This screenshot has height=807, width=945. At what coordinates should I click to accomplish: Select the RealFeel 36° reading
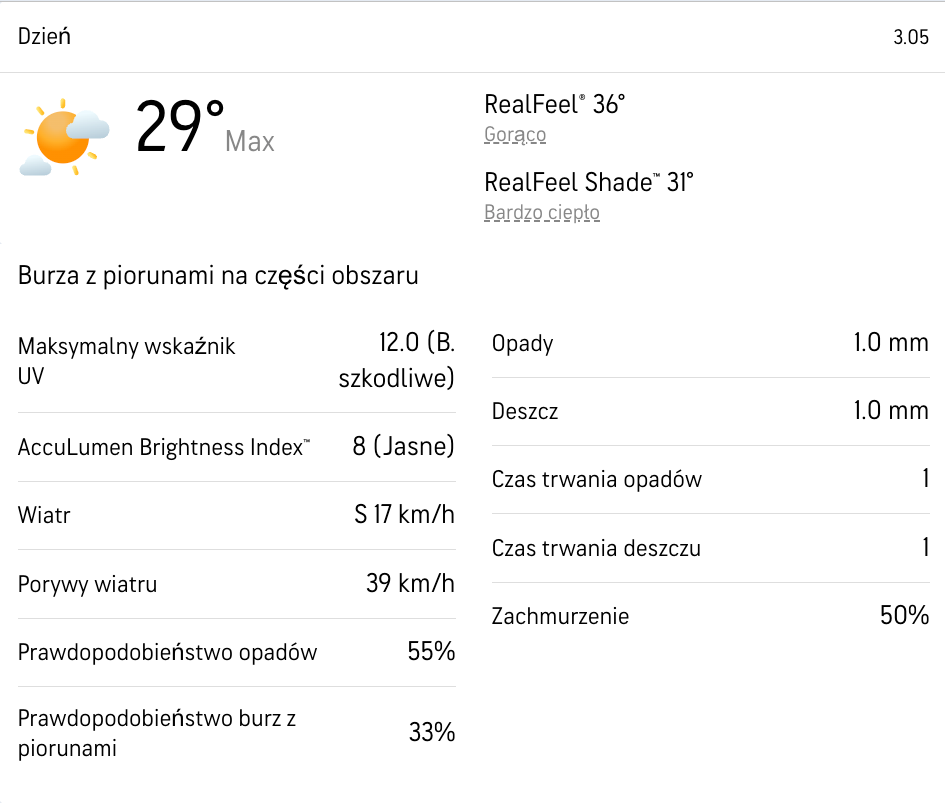[x=554, y=104]
